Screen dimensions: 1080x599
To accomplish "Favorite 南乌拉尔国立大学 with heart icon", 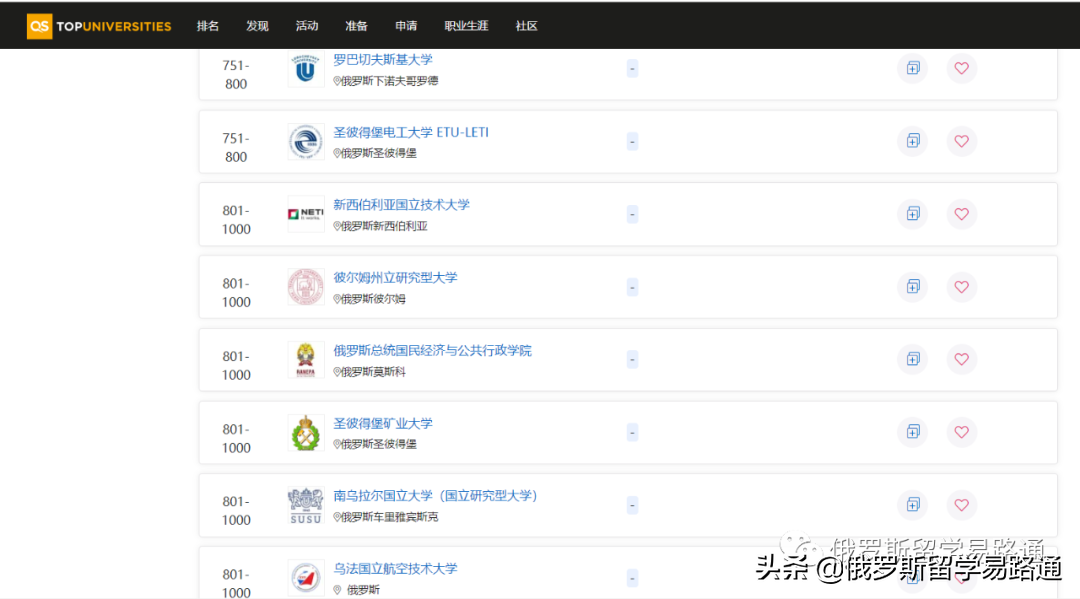I will 962,505.
